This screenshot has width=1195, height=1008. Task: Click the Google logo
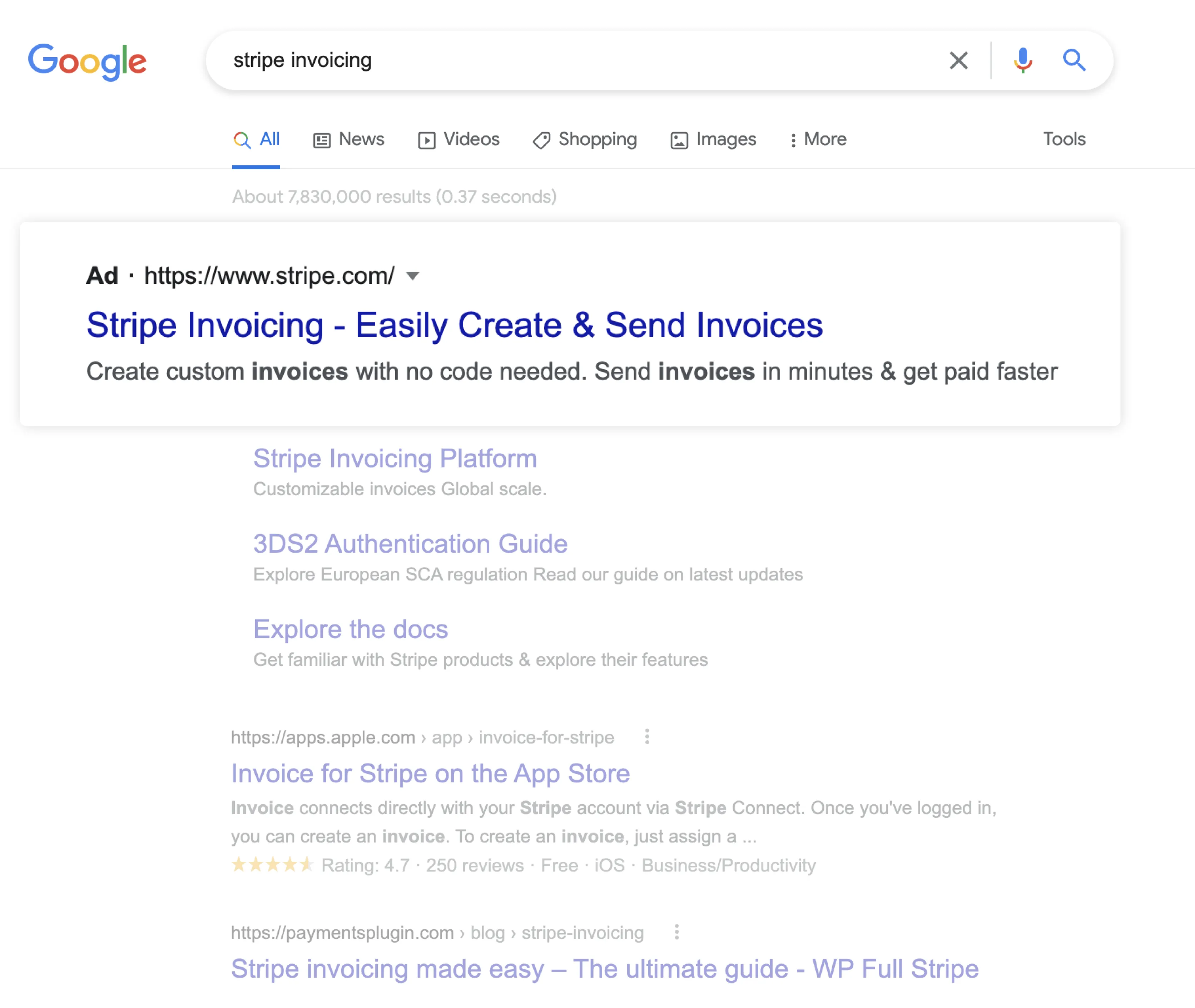click(88, 61)
